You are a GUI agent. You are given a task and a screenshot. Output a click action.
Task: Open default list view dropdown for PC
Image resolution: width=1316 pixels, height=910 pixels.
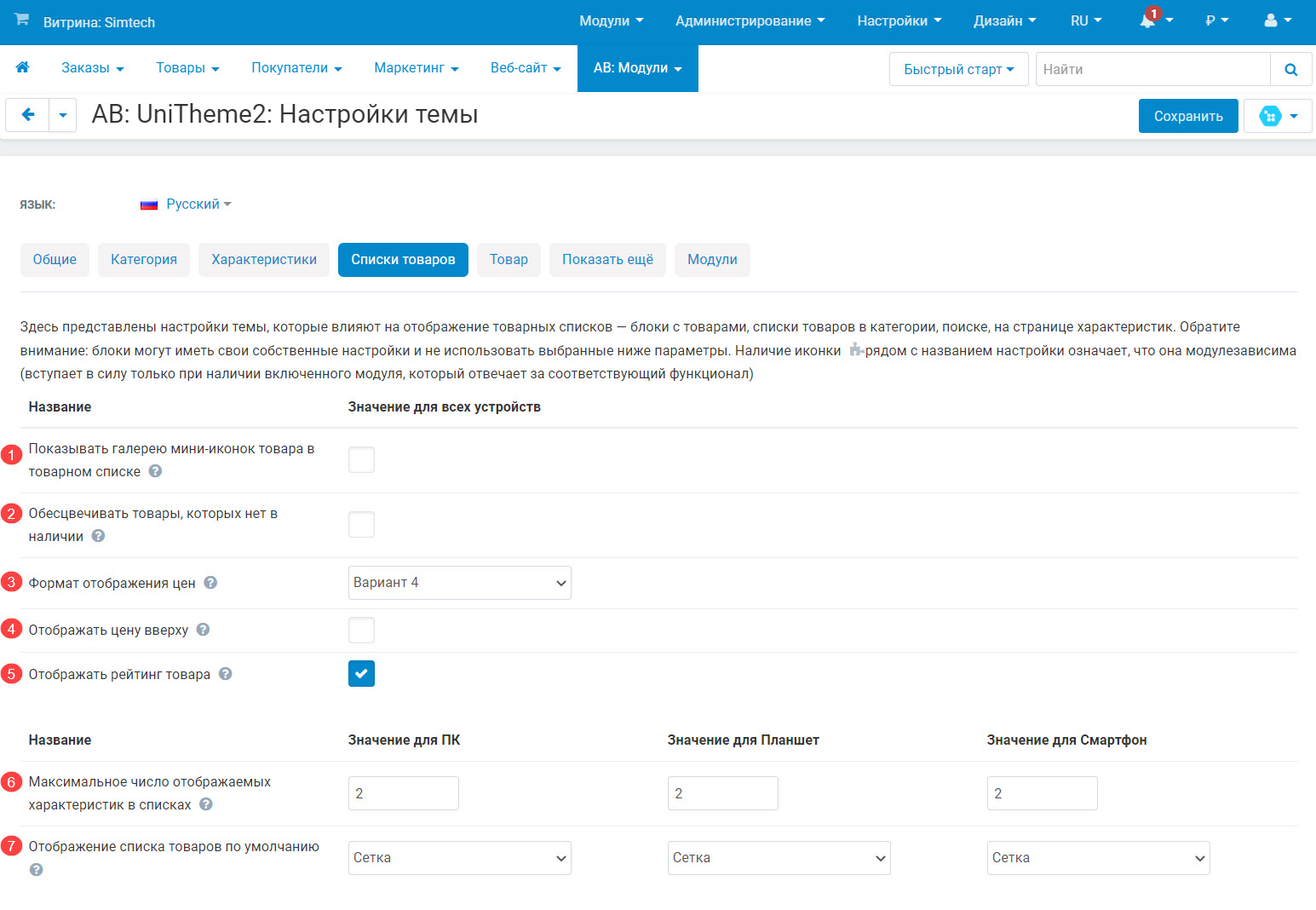(460, 858)
